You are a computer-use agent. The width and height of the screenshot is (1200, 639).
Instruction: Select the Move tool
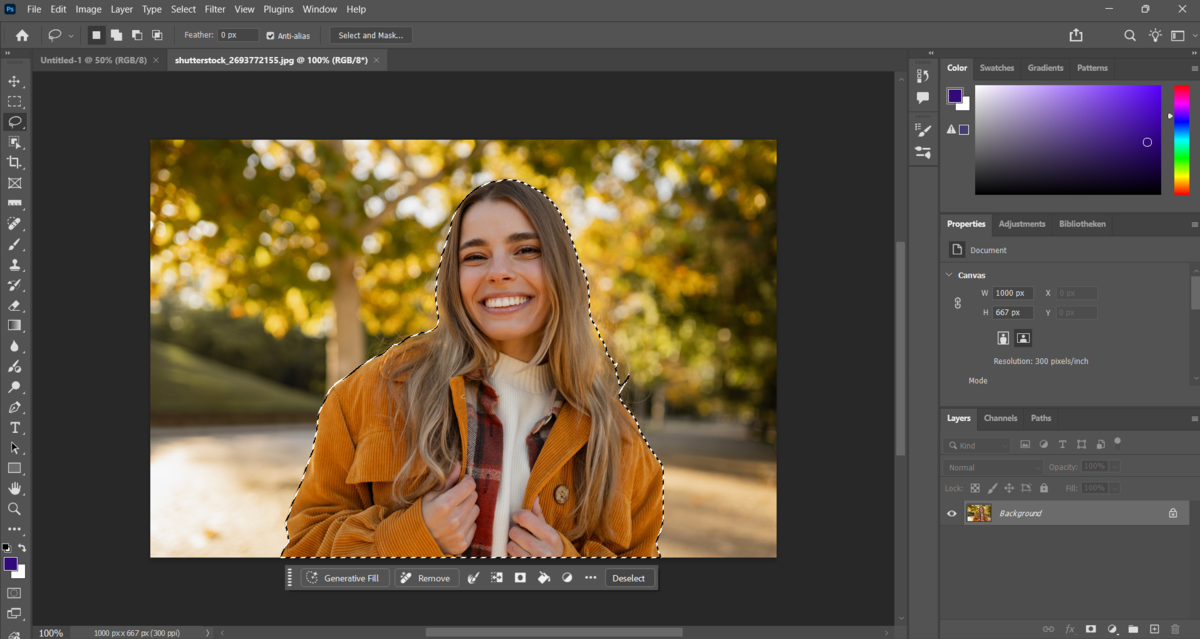pos(14,81)
